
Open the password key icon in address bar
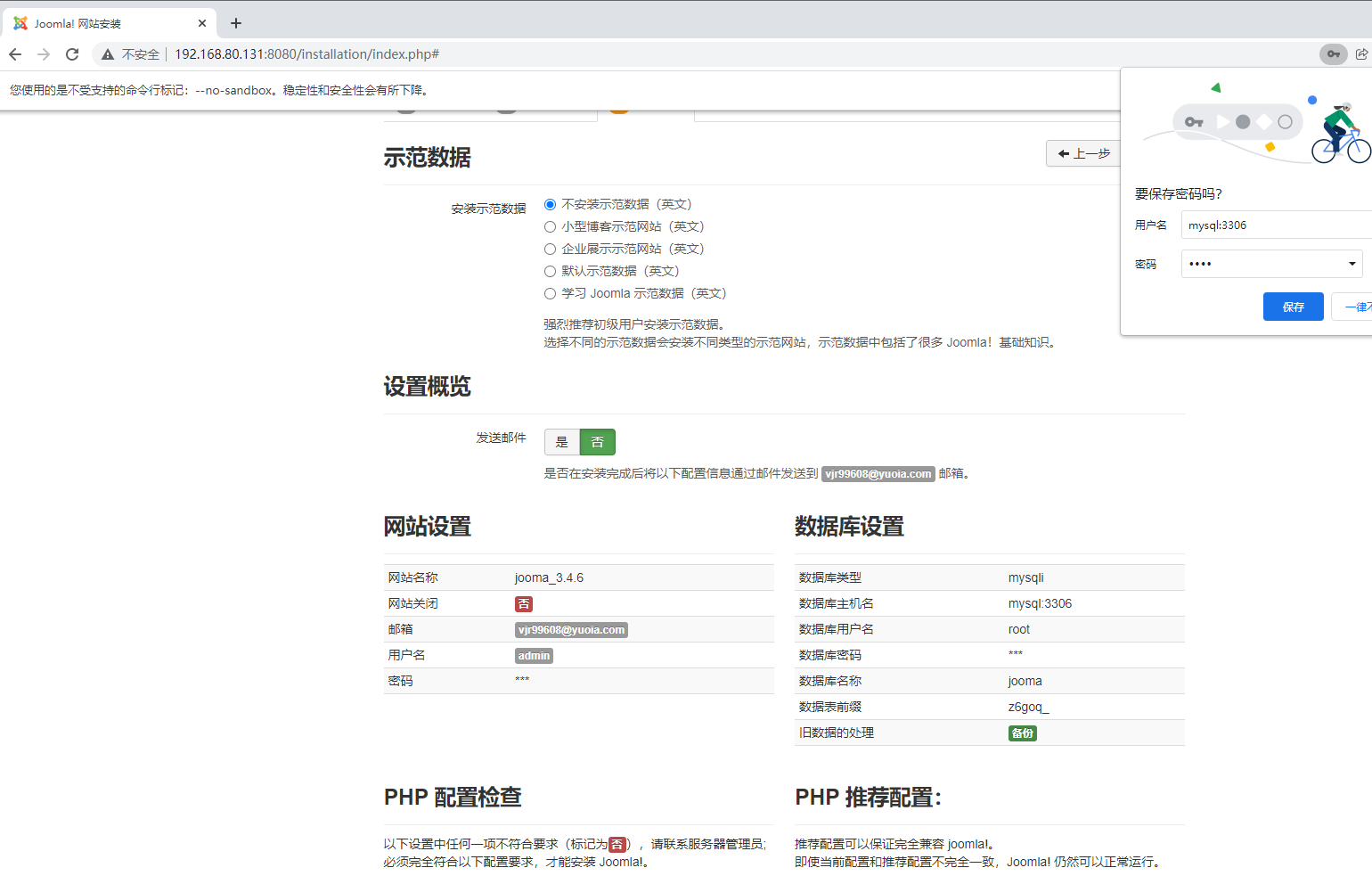coord(1333,54)
